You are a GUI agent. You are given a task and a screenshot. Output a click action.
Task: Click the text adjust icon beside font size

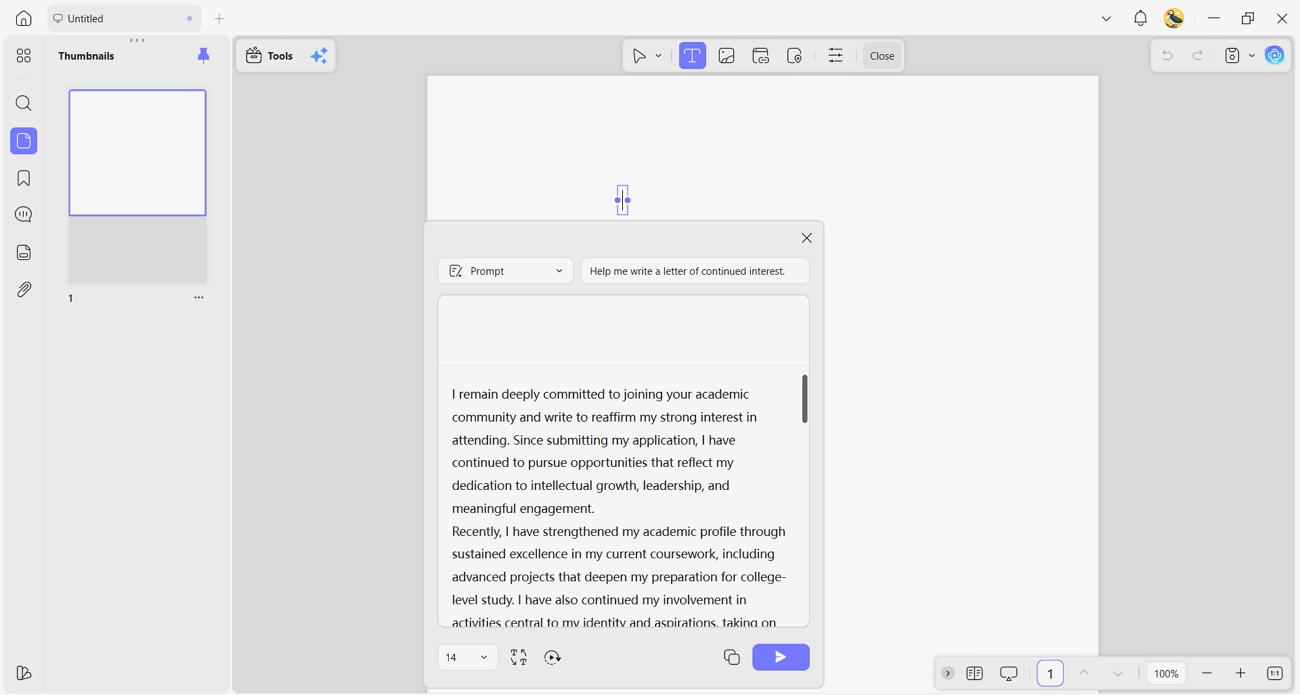519,657
